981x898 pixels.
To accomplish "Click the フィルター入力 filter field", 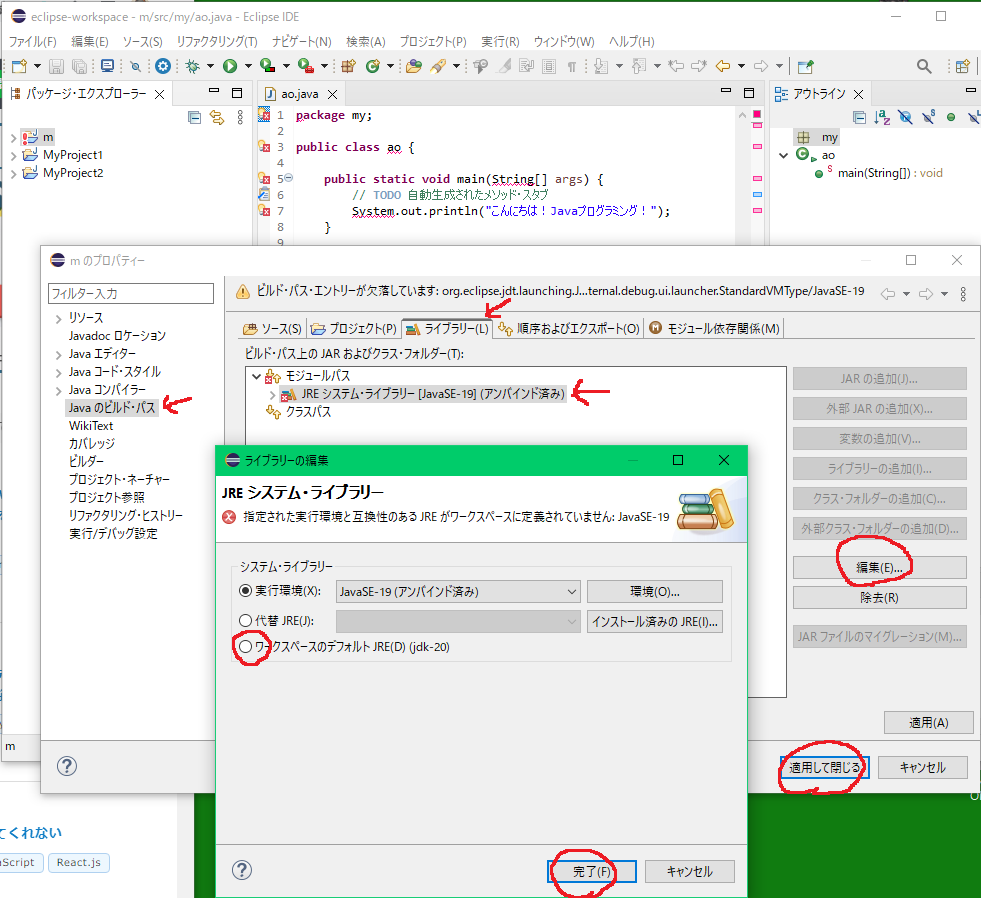I will point(131,293).
